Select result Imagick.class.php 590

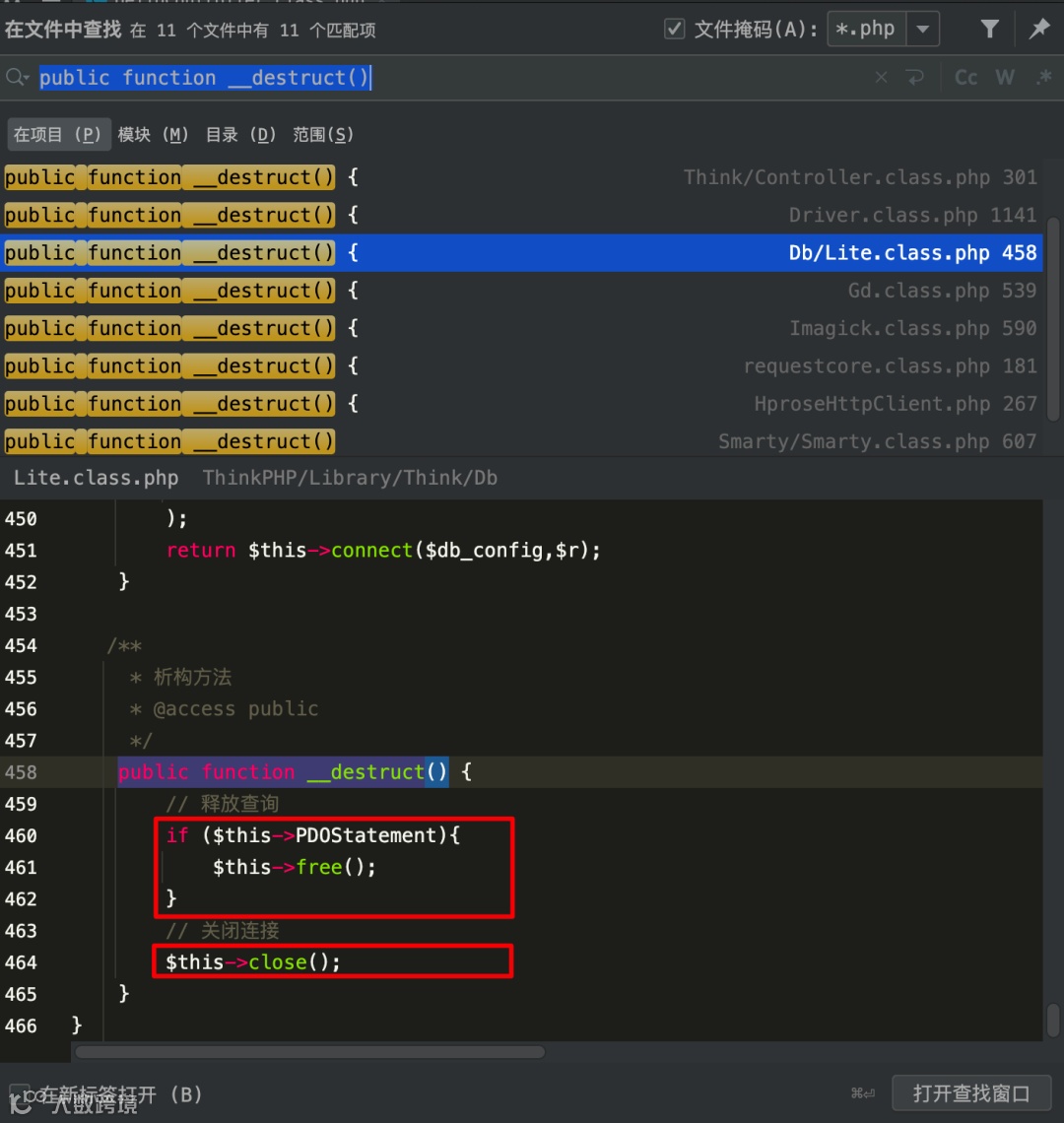521,328
